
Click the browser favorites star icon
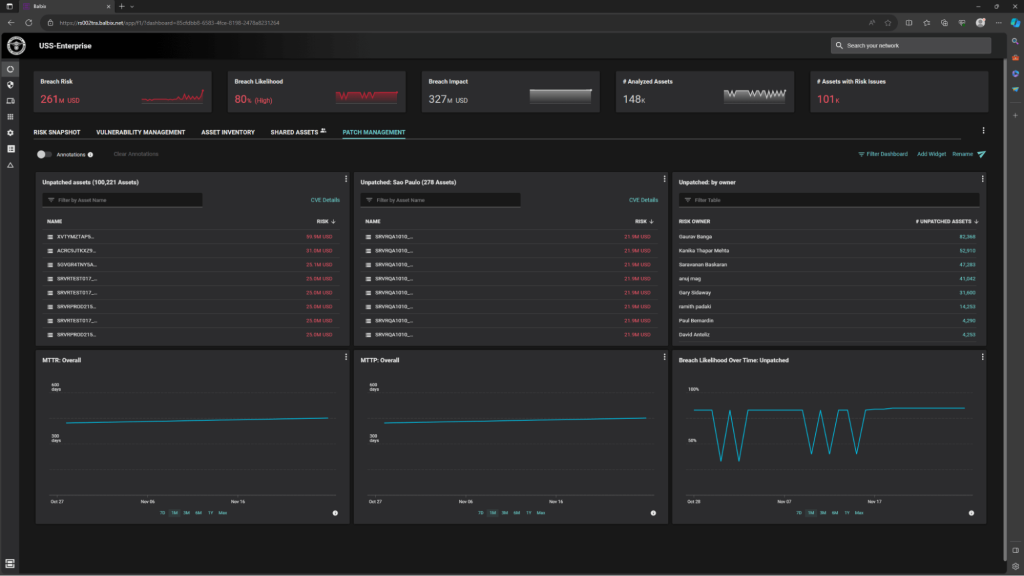tap(888, 23)
